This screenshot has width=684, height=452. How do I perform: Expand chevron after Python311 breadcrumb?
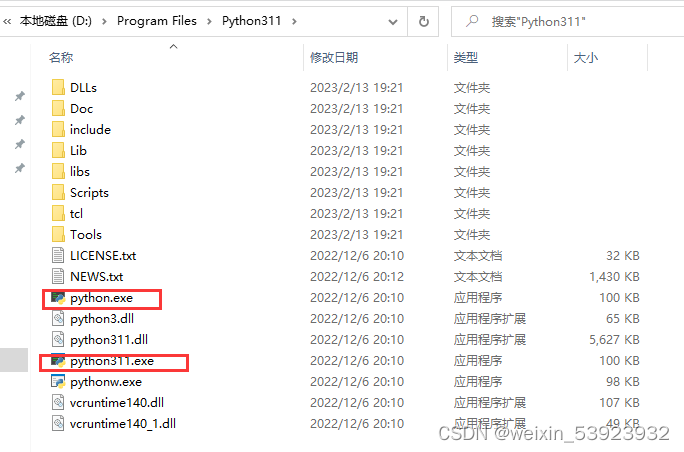[x=294, y=21]
